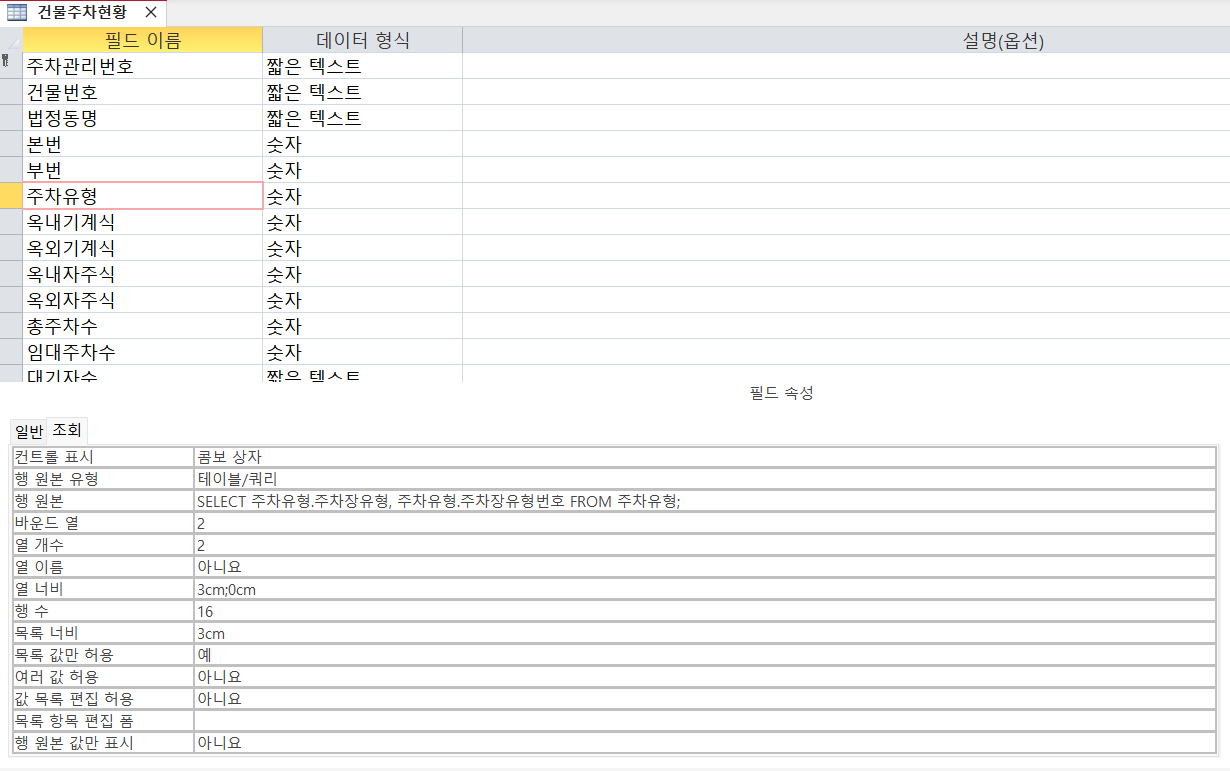The image size is (1230, 771).
Task: Click the description cell for 건물번호
Action: pos(845,92)
